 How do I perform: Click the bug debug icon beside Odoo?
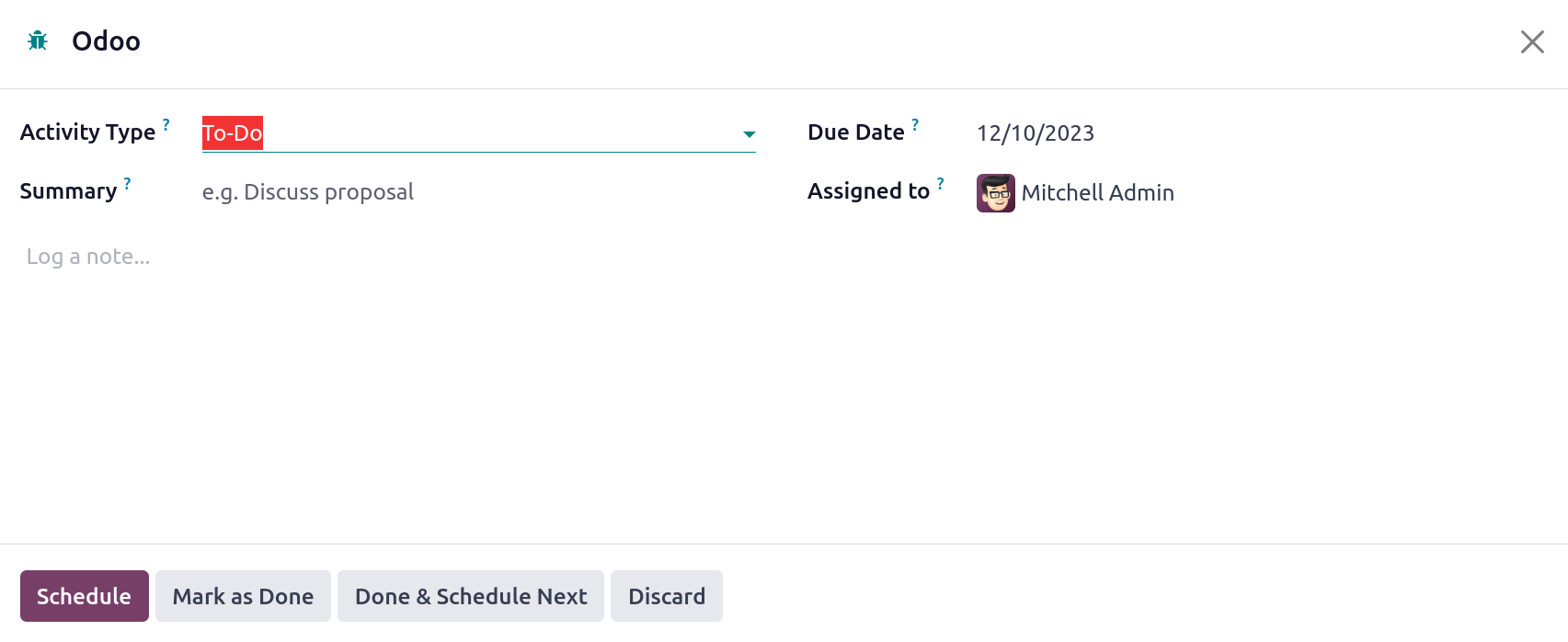tap(38, 40)
